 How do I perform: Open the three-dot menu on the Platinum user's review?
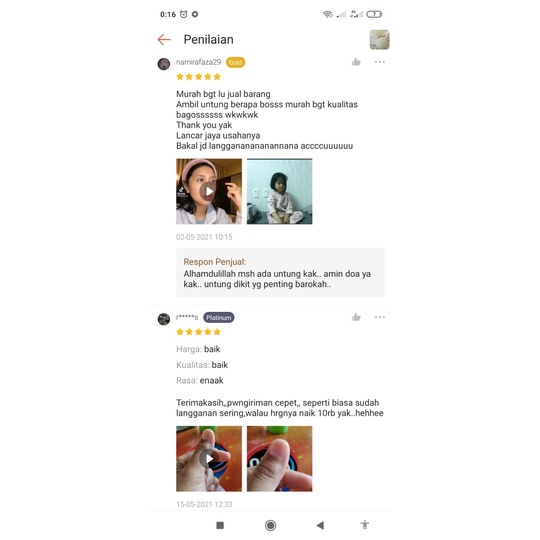[x=380, y=317]
